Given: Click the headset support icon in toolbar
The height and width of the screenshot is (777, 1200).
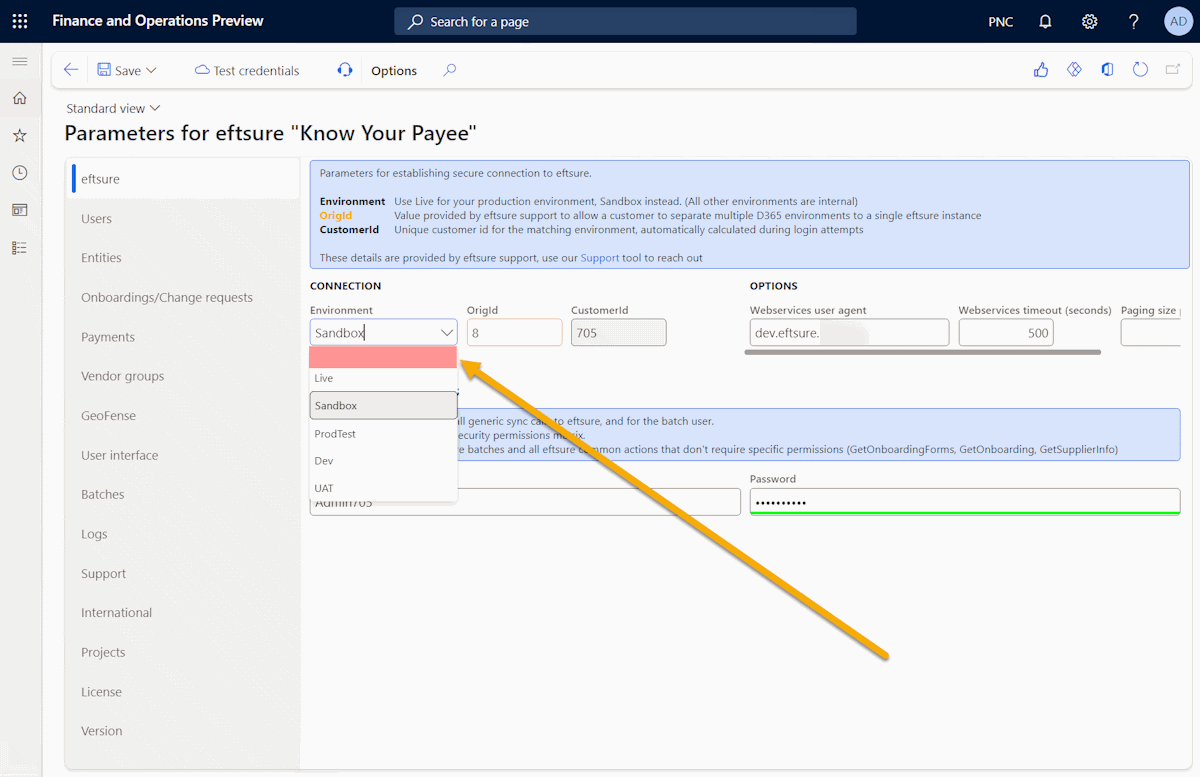Looking at the screenshot, I should tap(345, 70).
